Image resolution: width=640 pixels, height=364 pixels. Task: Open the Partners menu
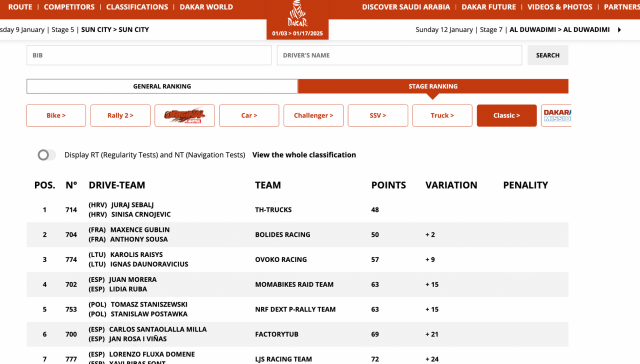click(622, 7)
